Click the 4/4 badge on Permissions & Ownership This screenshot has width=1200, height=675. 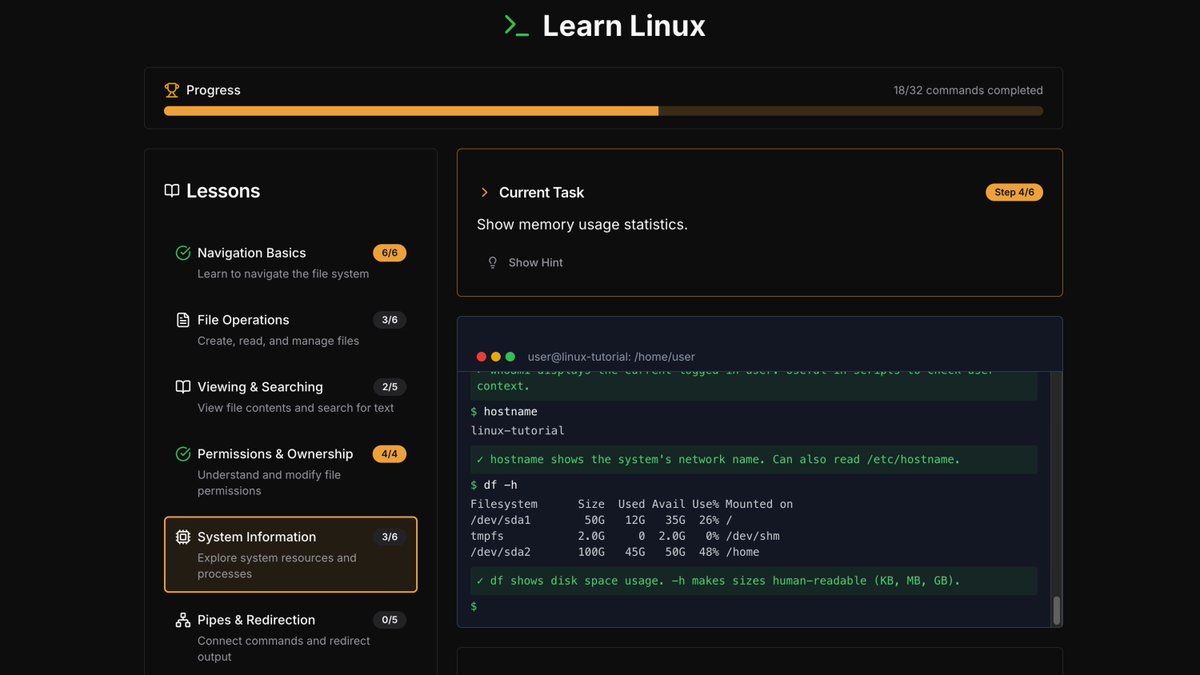coord(390,454)
